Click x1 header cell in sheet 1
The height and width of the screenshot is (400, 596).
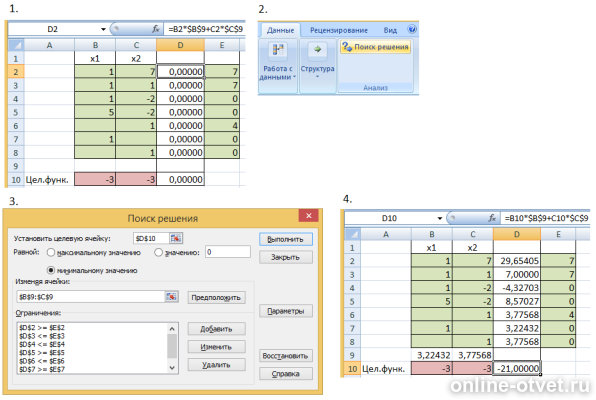(95, 59)
